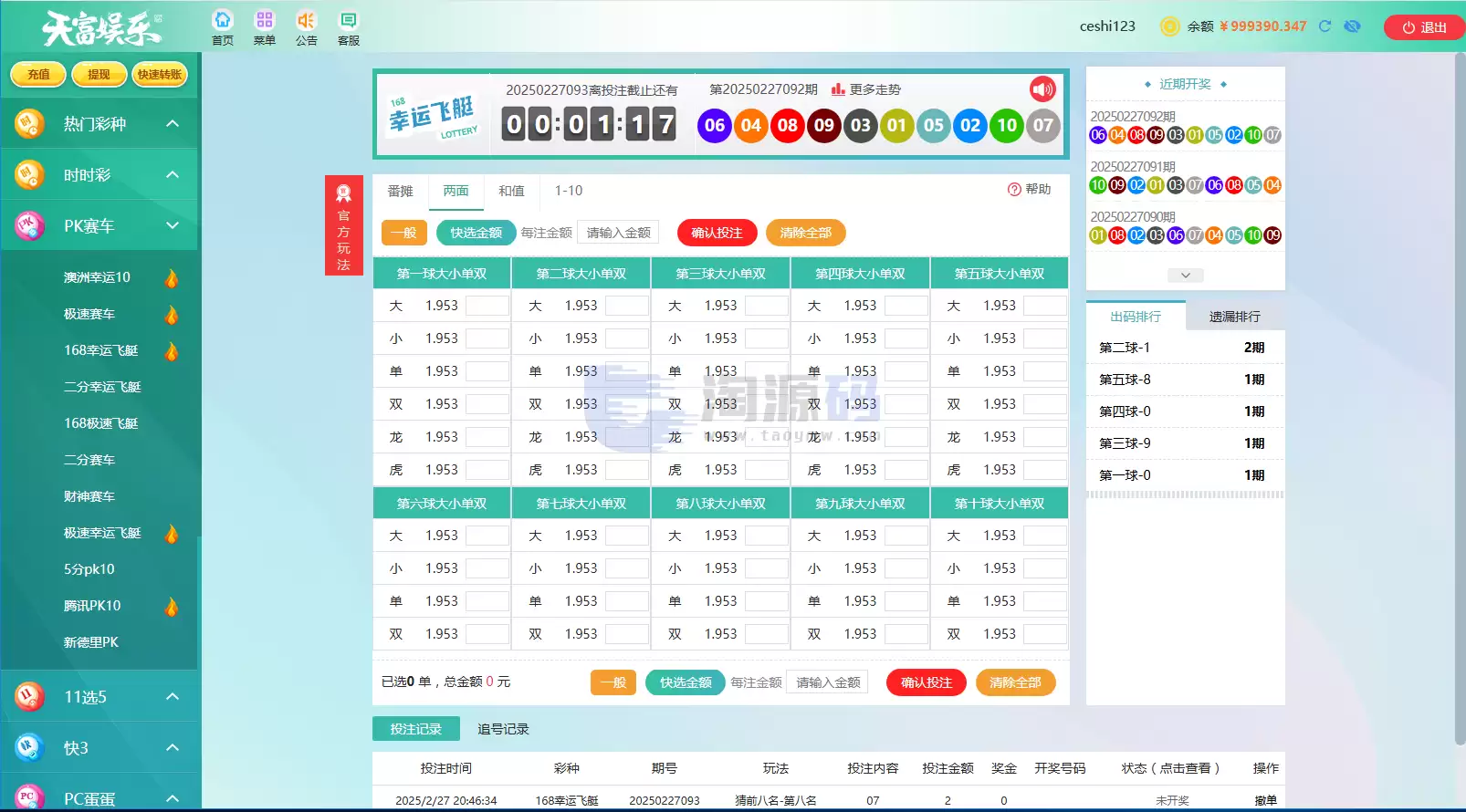
Task: Open 二分赛车 game
Action: click(x=89, y=460)
